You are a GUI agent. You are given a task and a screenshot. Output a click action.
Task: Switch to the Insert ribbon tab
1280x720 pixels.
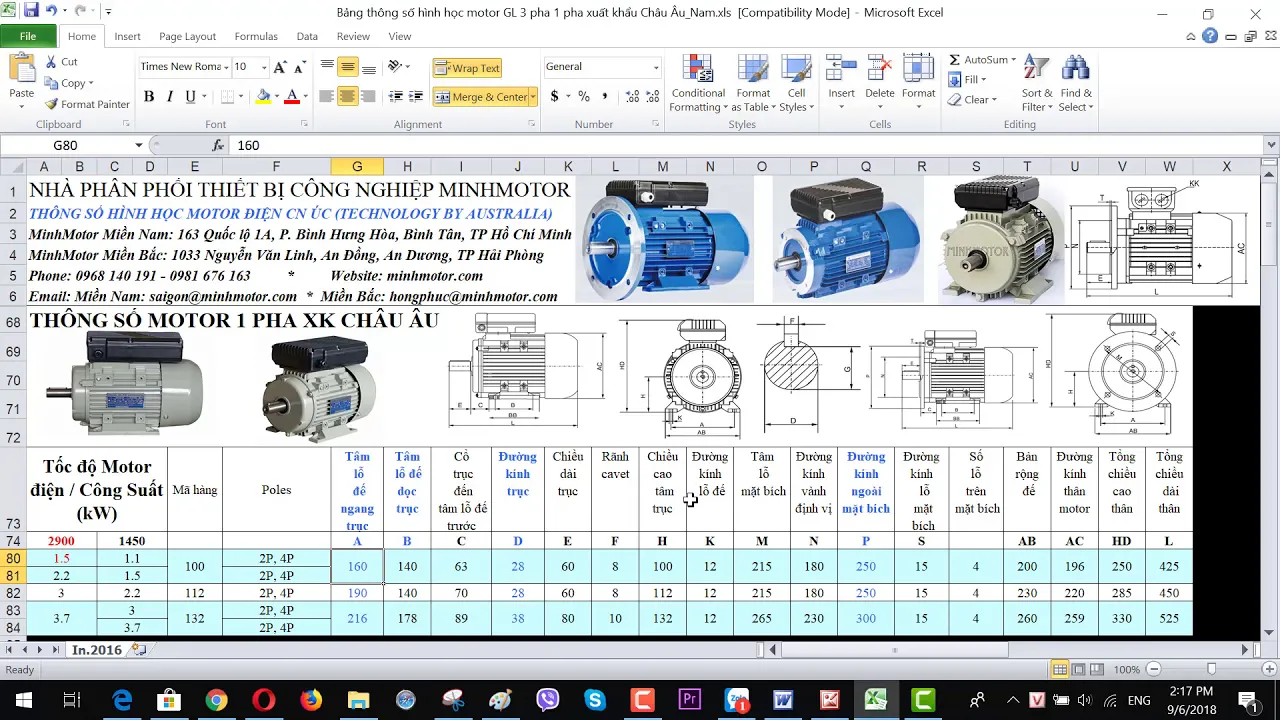point(127,36)
